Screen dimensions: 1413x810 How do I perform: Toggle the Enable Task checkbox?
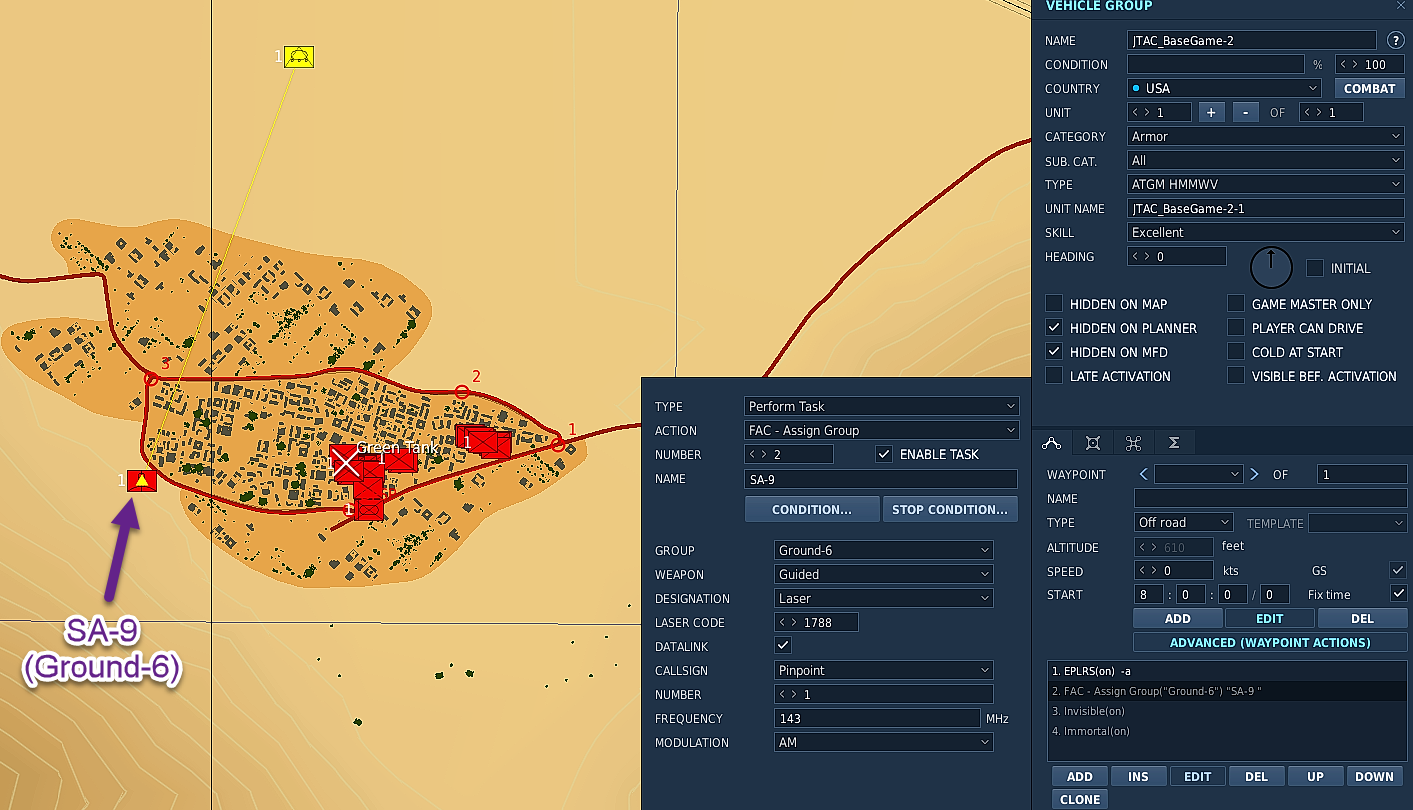(884, 454)
